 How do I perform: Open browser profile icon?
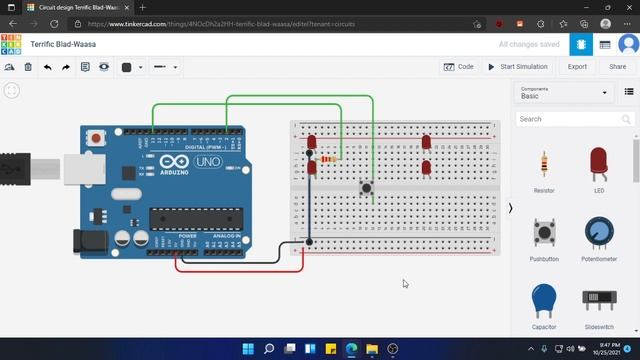[x=605, y=24]
